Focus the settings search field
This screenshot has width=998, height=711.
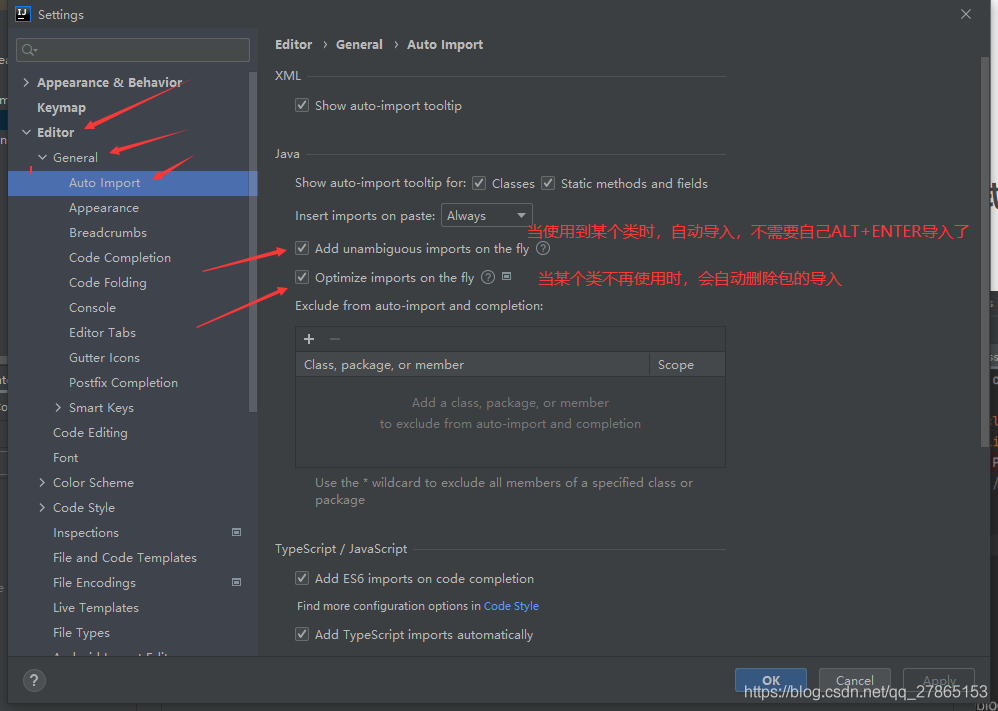[132, 50]
